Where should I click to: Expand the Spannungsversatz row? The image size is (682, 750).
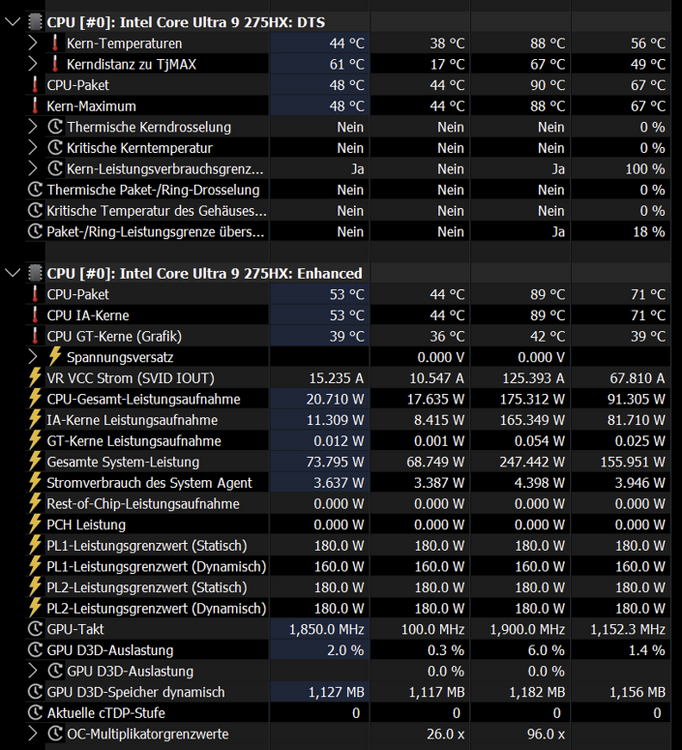[33, 357]
